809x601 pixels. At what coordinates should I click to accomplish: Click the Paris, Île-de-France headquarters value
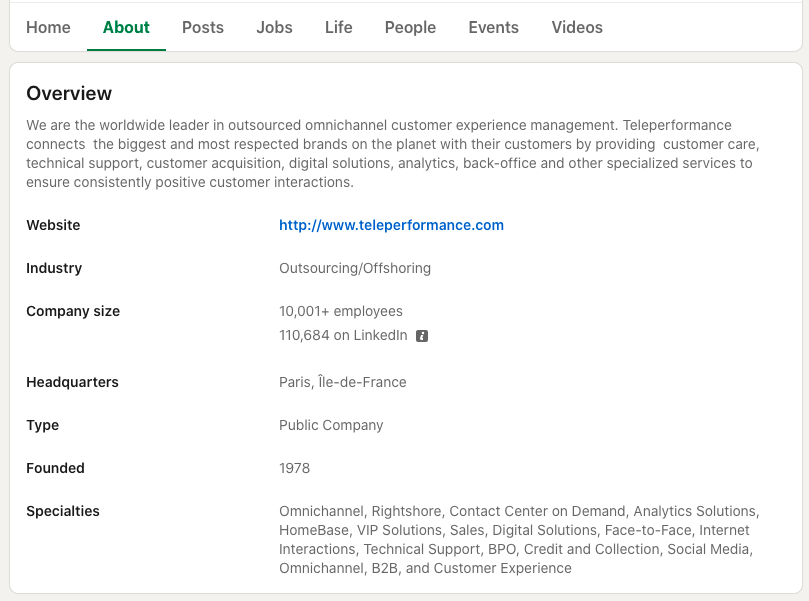342,382
